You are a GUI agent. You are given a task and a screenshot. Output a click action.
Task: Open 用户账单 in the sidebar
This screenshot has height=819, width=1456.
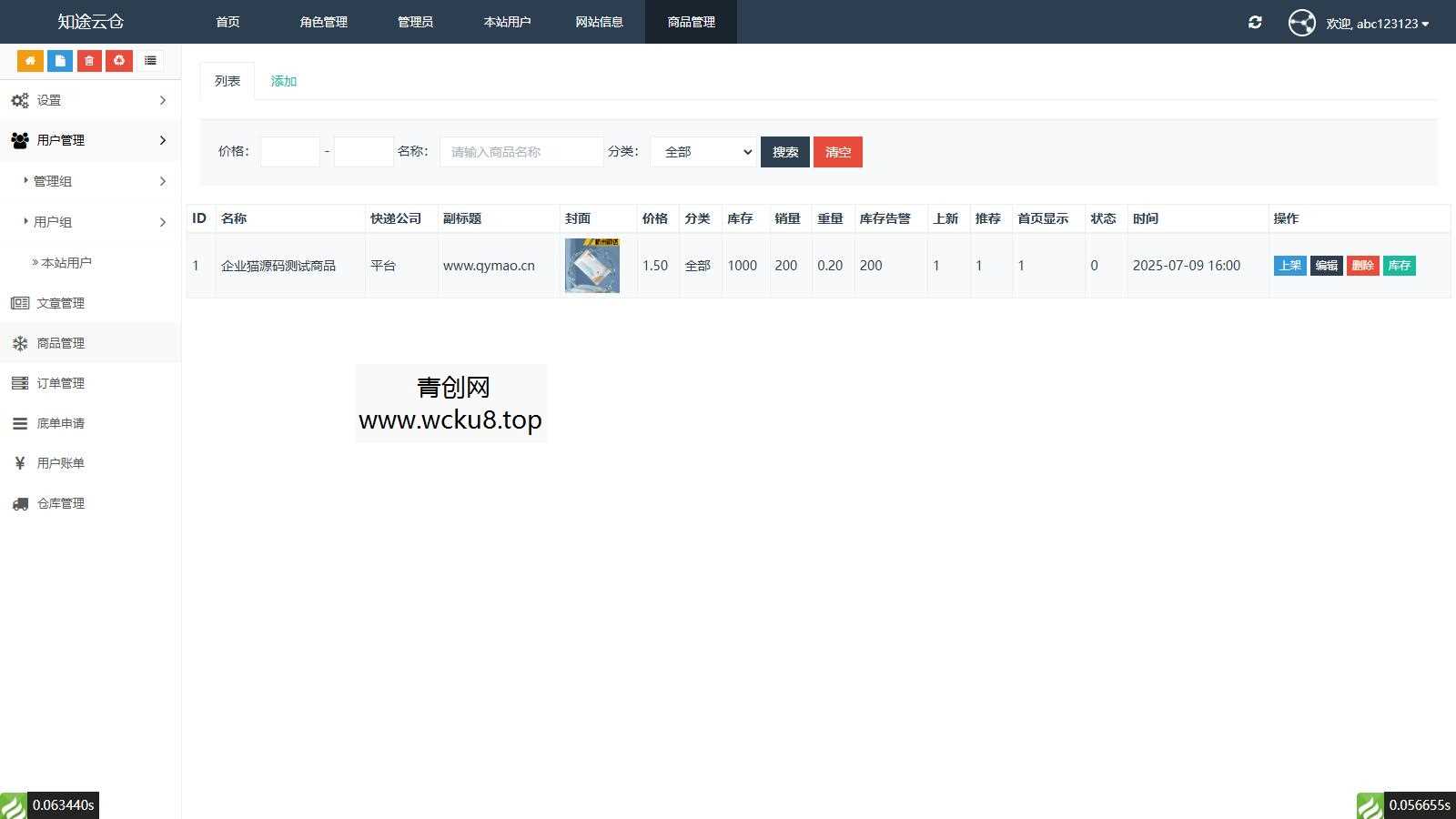59,462
